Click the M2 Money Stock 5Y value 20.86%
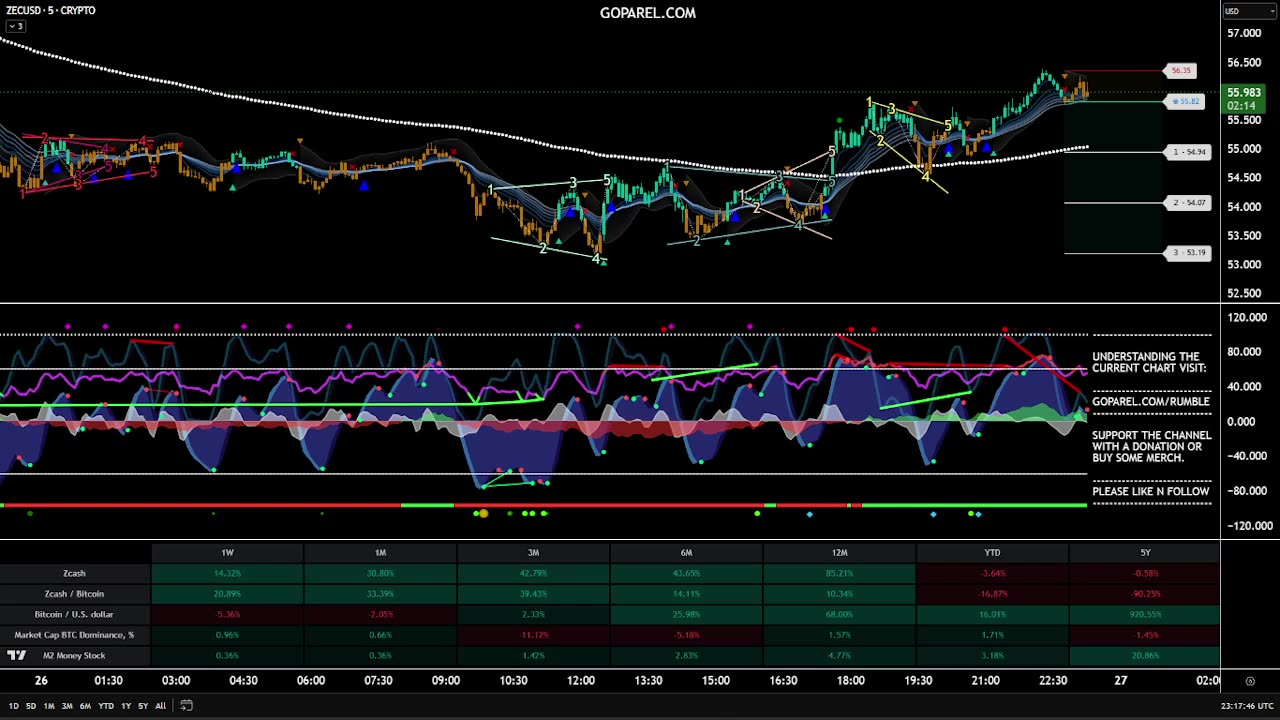 1145,656
